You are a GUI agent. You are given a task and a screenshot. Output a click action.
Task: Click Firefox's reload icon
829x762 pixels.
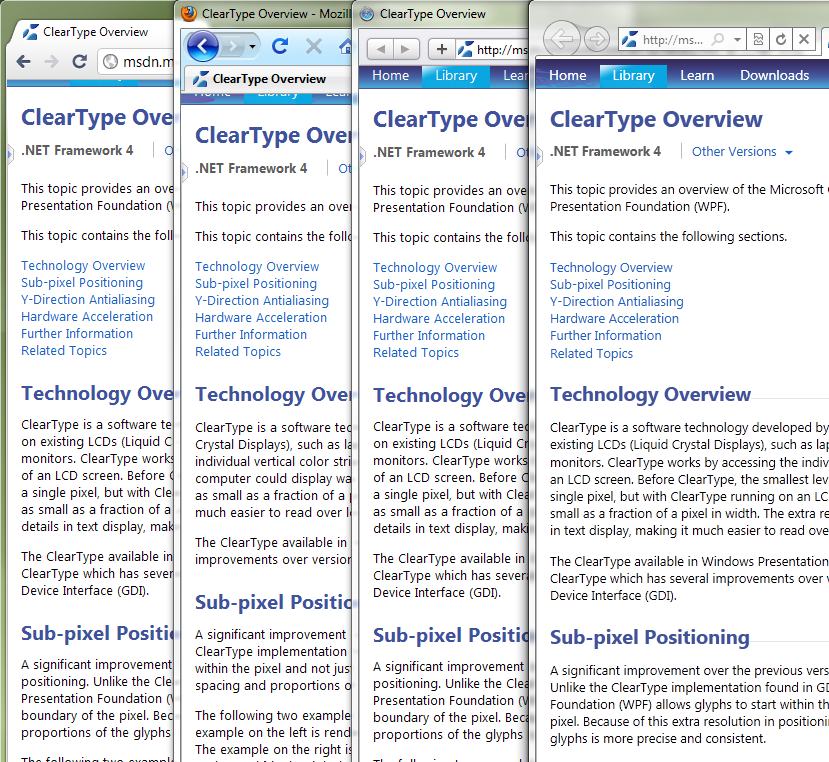pyautogui.click(x=280, y=47)
